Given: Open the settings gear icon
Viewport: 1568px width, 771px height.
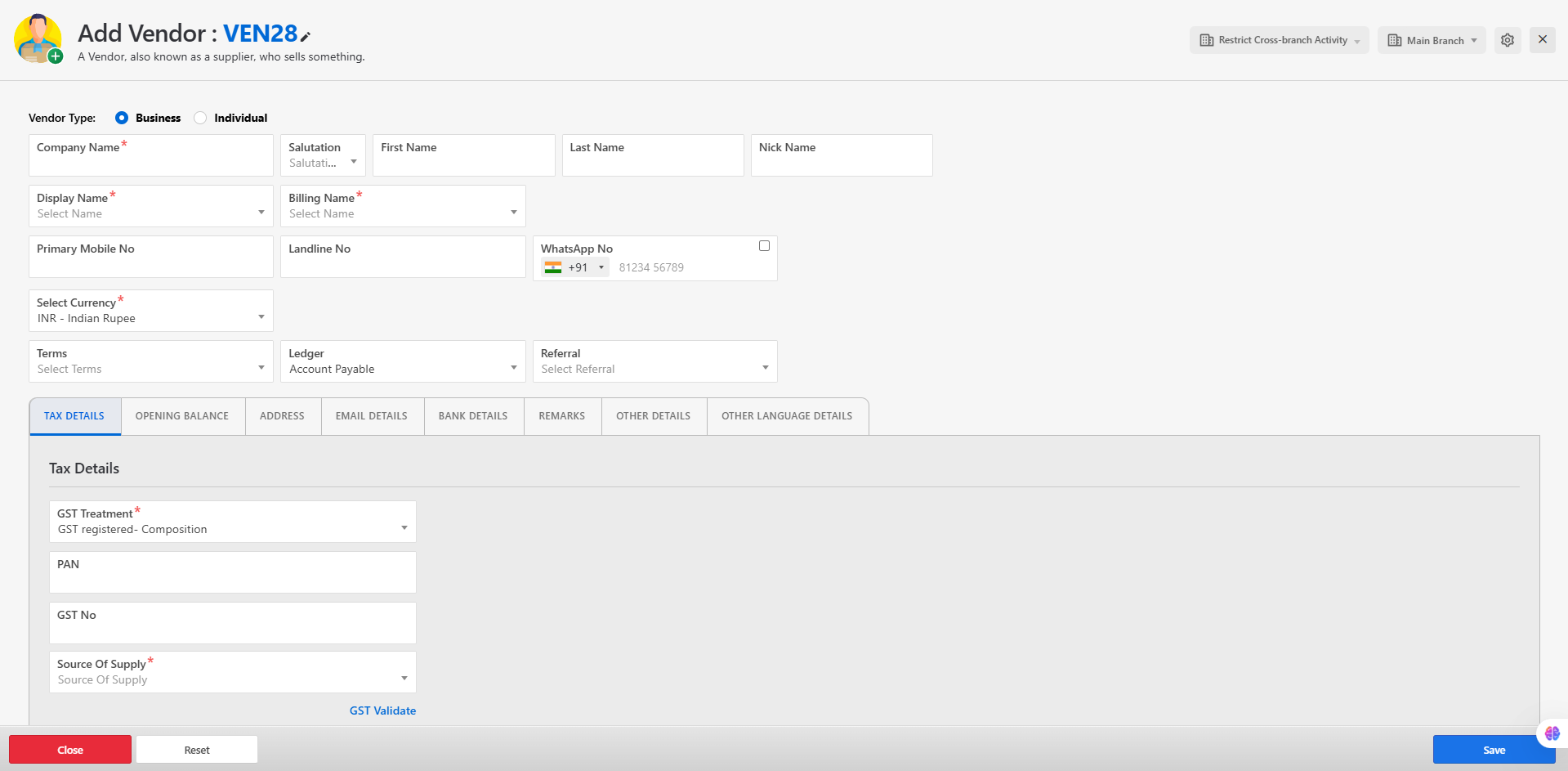Looking at the screenshot, I should tap(1508, 40).
